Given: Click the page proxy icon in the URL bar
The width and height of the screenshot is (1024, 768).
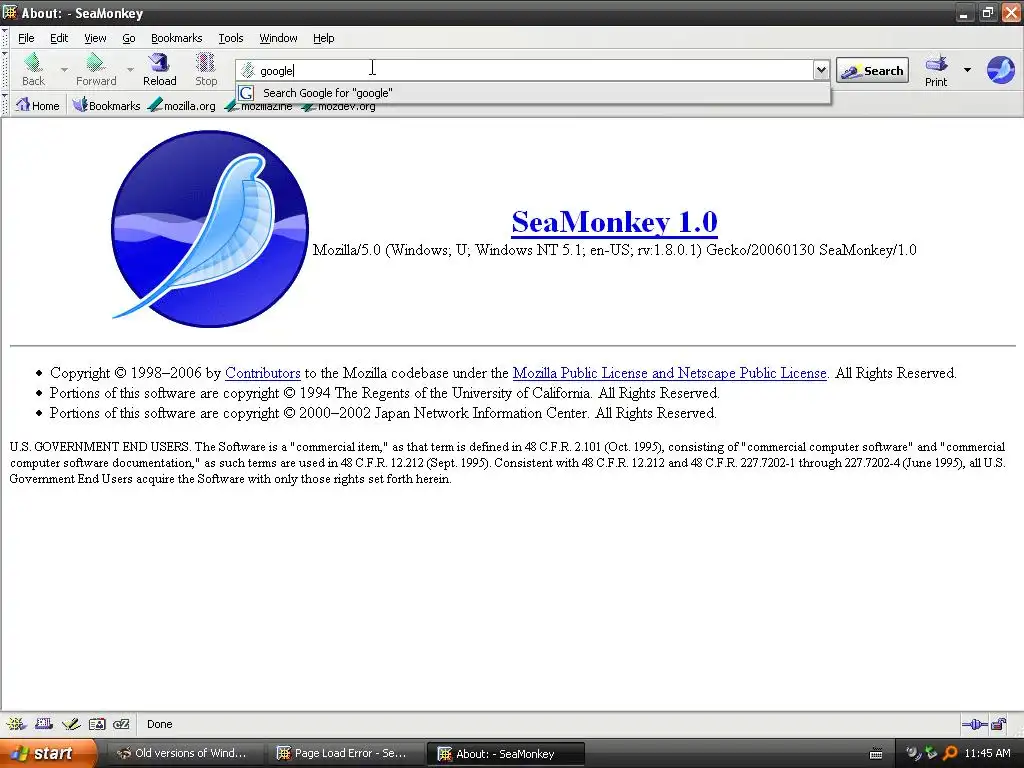Looking at the screenshot, I should pyautogui.click(x=248, y=71).
